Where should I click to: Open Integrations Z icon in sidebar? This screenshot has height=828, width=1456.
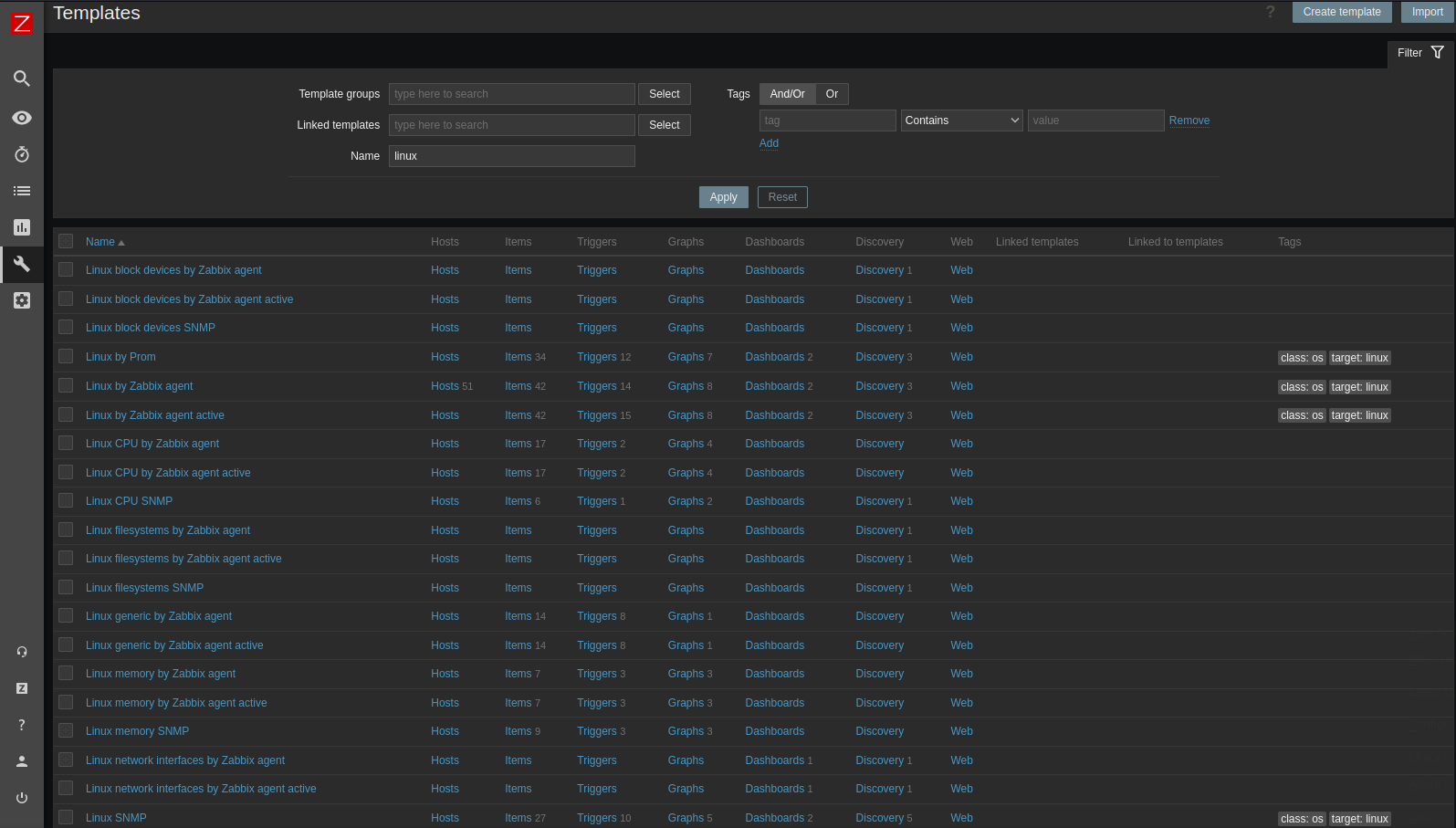pyautogui.click(x=22, y=688)
